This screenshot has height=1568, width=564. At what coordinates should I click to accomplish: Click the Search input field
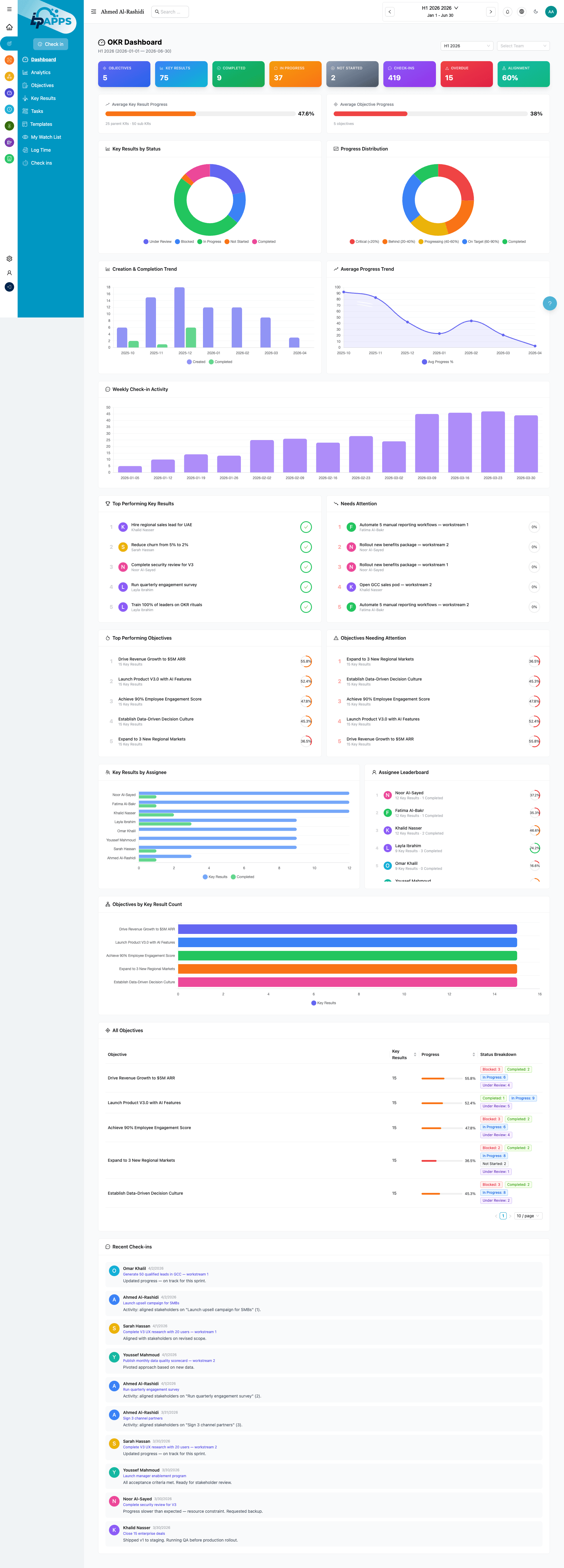point(170,11)
